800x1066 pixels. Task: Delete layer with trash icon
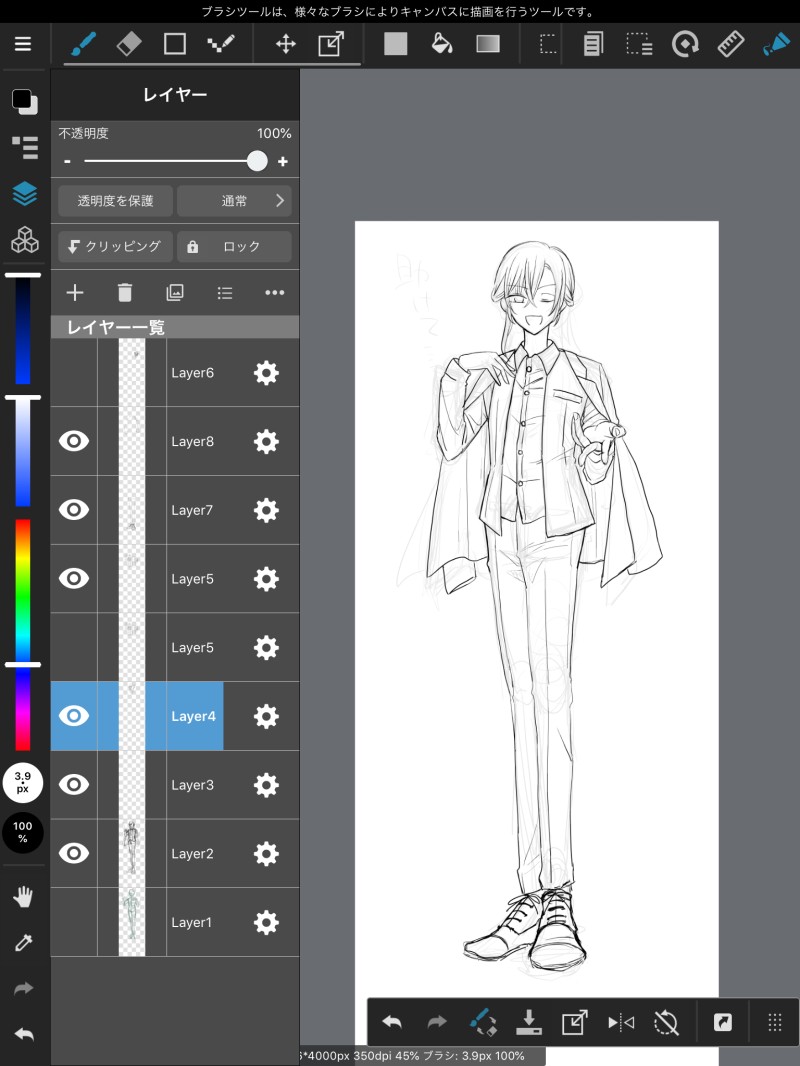[124, 293]
